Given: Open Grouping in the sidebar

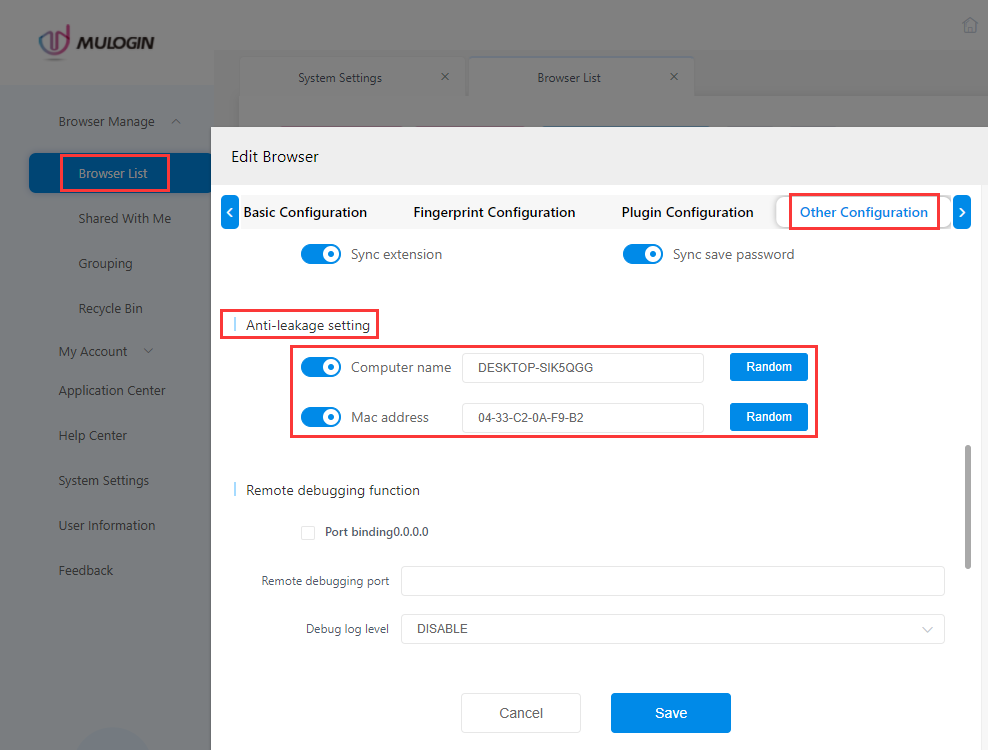Looking at the screenshot, I should click(x=105, y=263).
